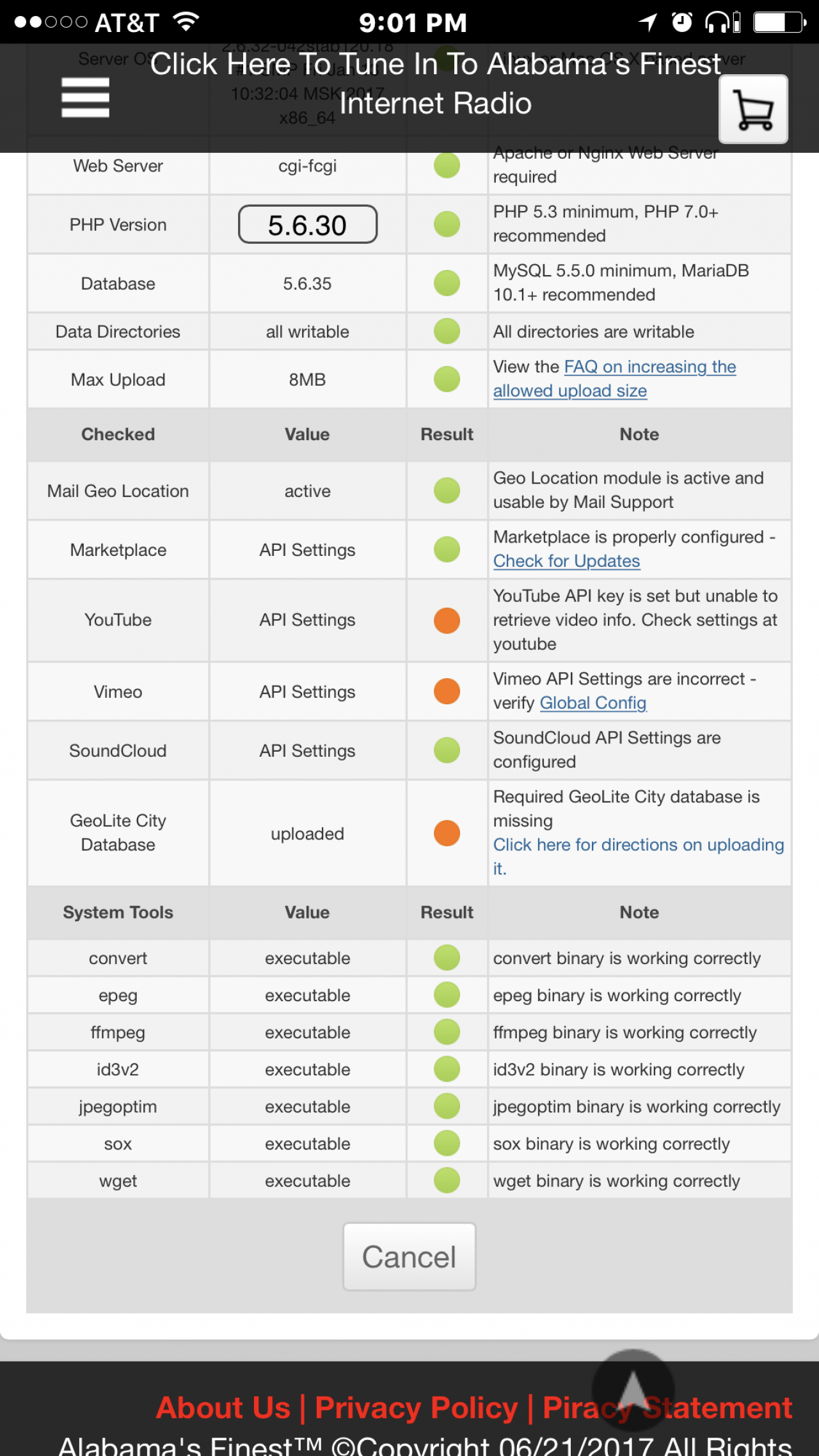Open the About Us footer link
The height and width of the screenshot is (1456, 819).
223,1408
